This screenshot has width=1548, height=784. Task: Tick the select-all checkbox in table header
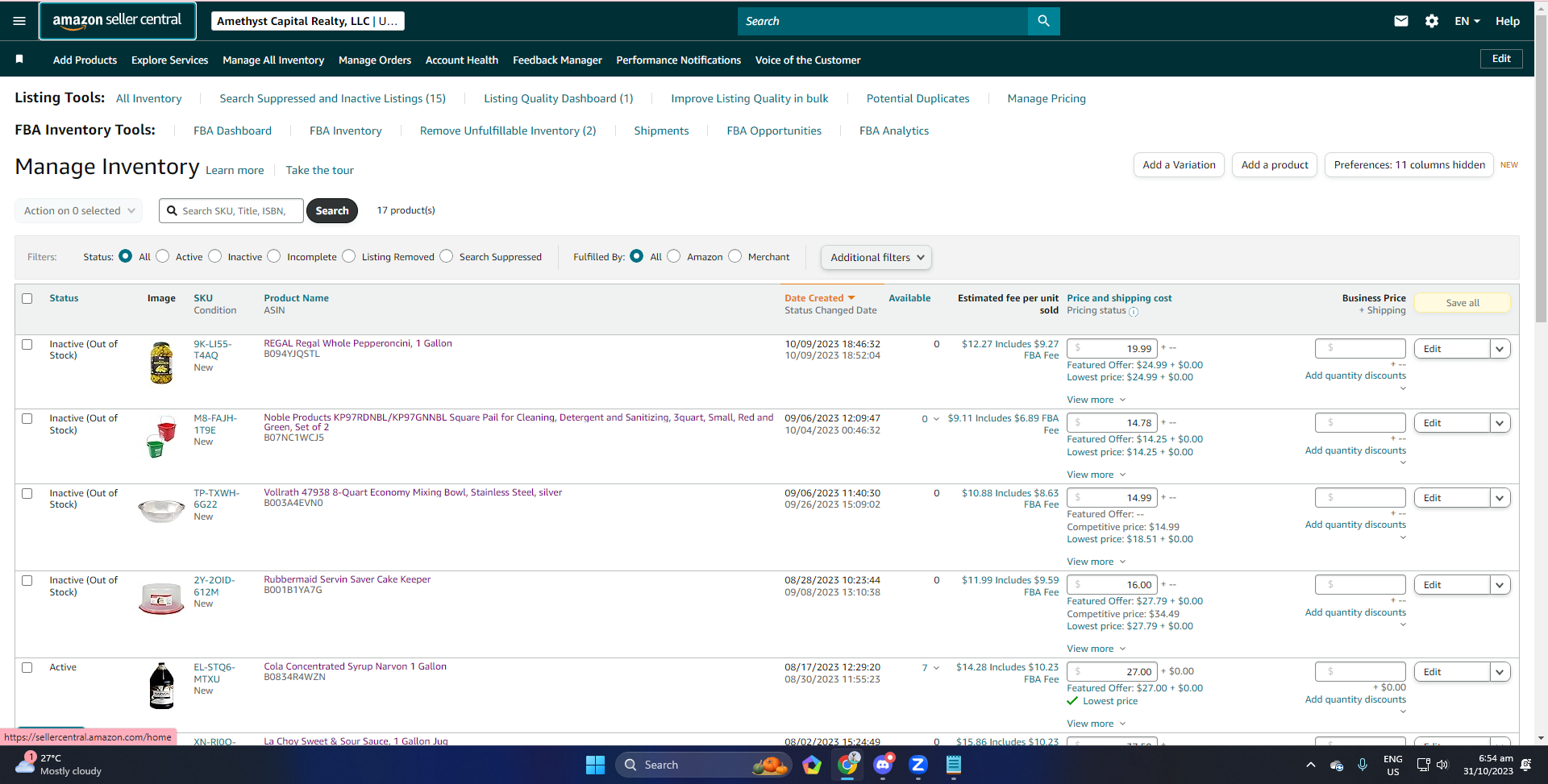click(27, 298)
